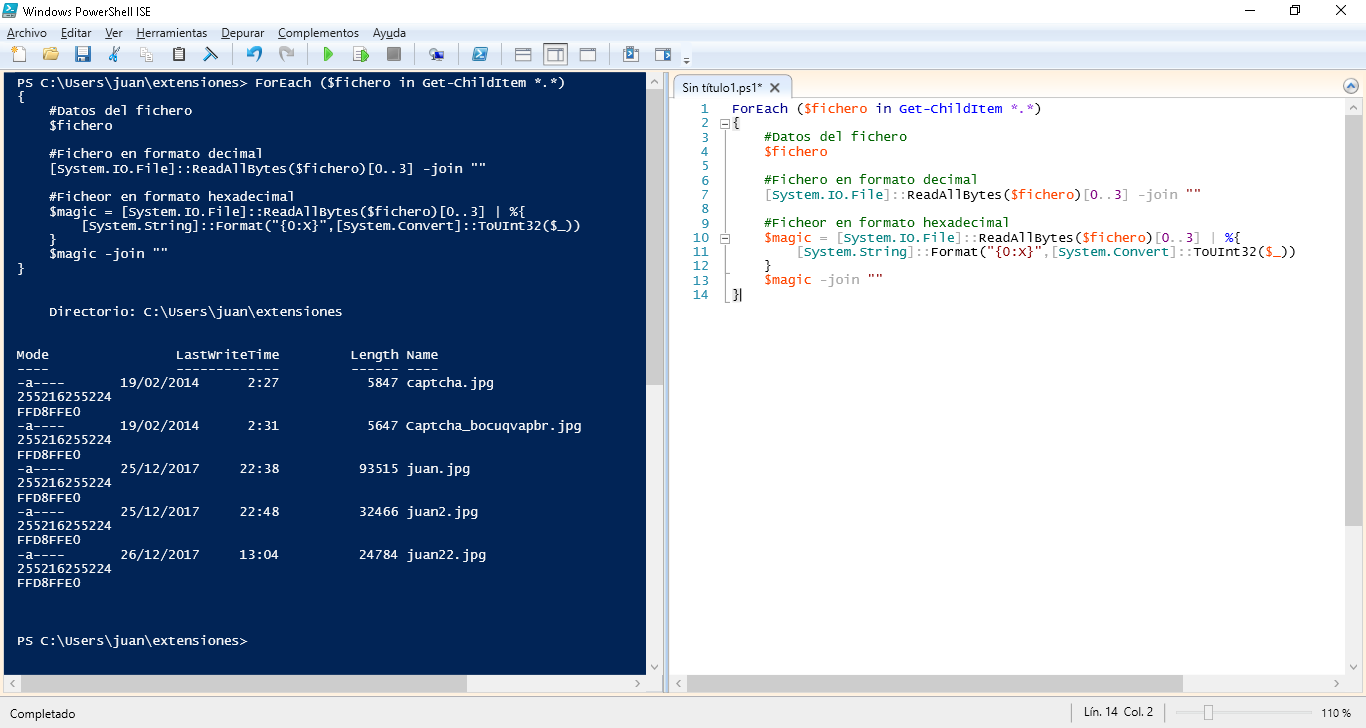1366x728 pixels.
Task: Open the Ver menu
Action: click(x=114, y=33)
